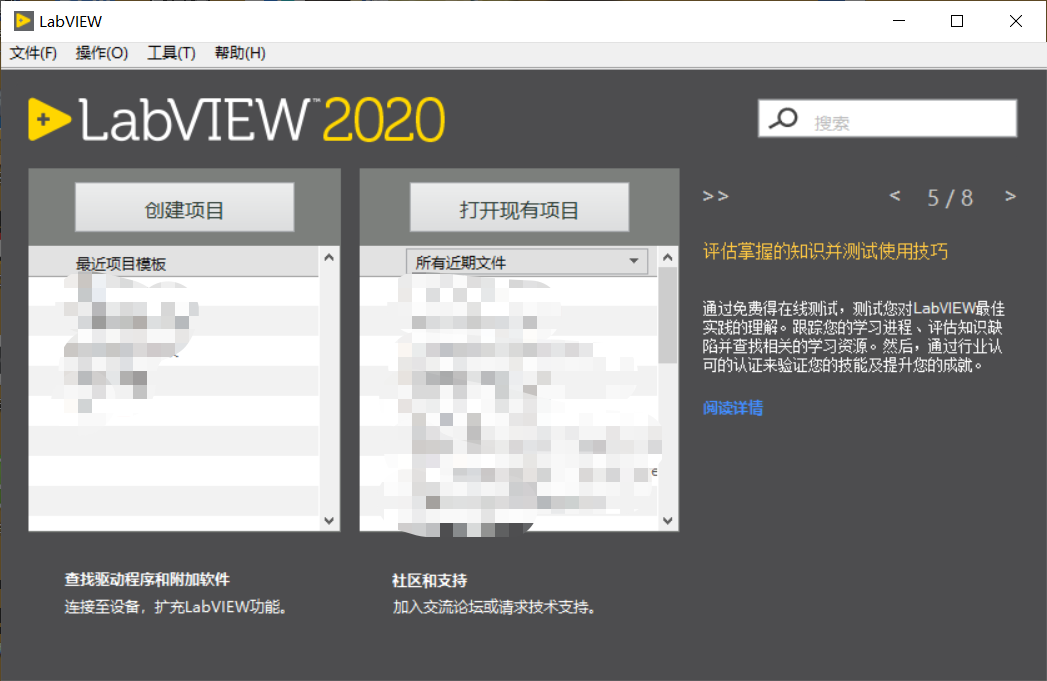
Task: Click the up arrow of the recent templates scrollbar
Action: (x=329, y=257)
